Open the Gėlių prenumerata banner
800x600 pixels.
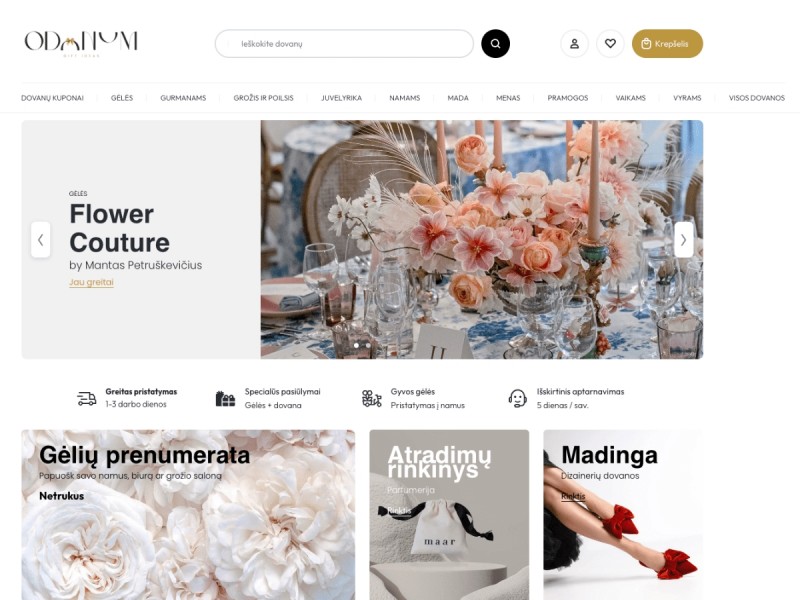pyautogui.click(x=188, y=515)
